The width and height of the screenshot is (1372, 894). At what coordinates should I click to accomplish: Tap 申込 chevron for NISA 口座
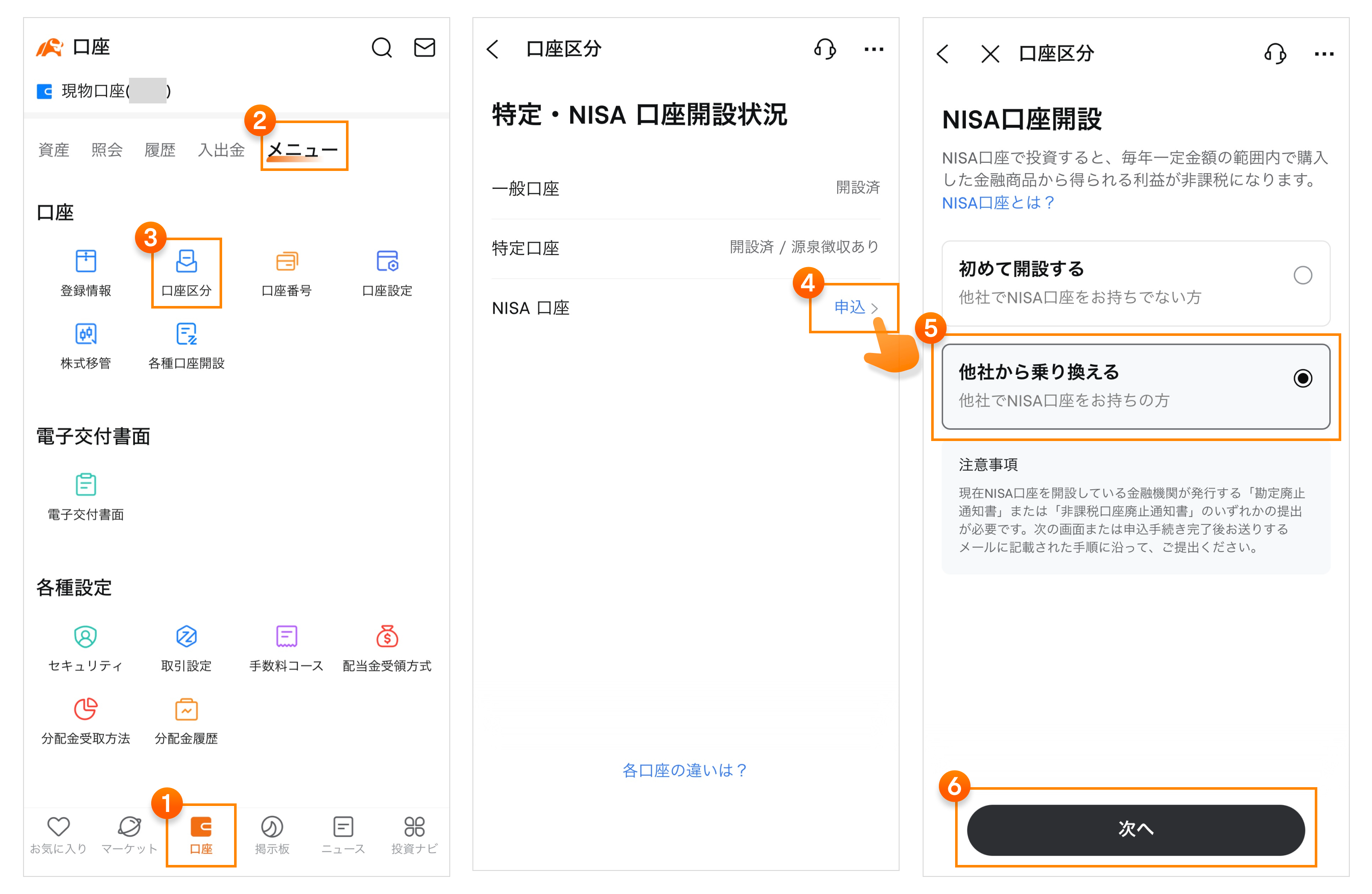tap(856, 307)
